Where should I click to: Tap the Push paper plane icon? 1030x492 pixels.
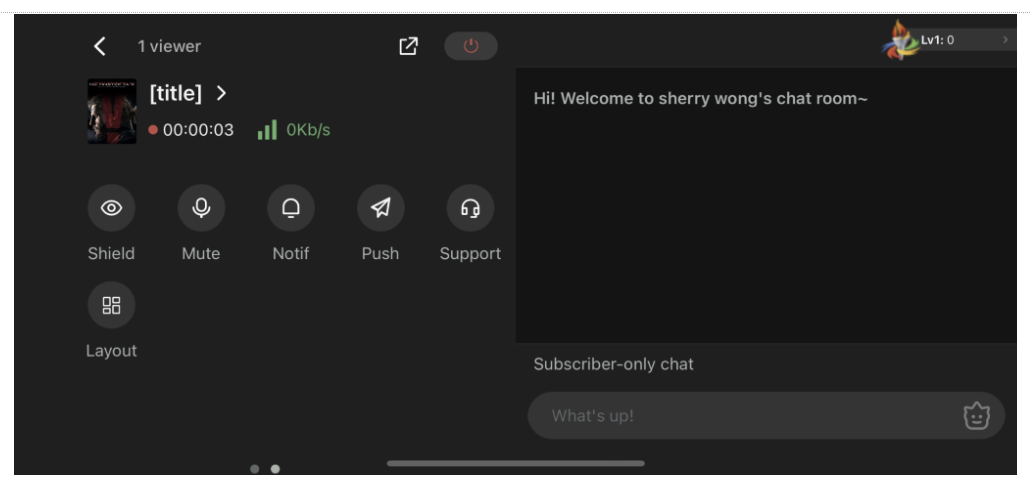(380, 208)
